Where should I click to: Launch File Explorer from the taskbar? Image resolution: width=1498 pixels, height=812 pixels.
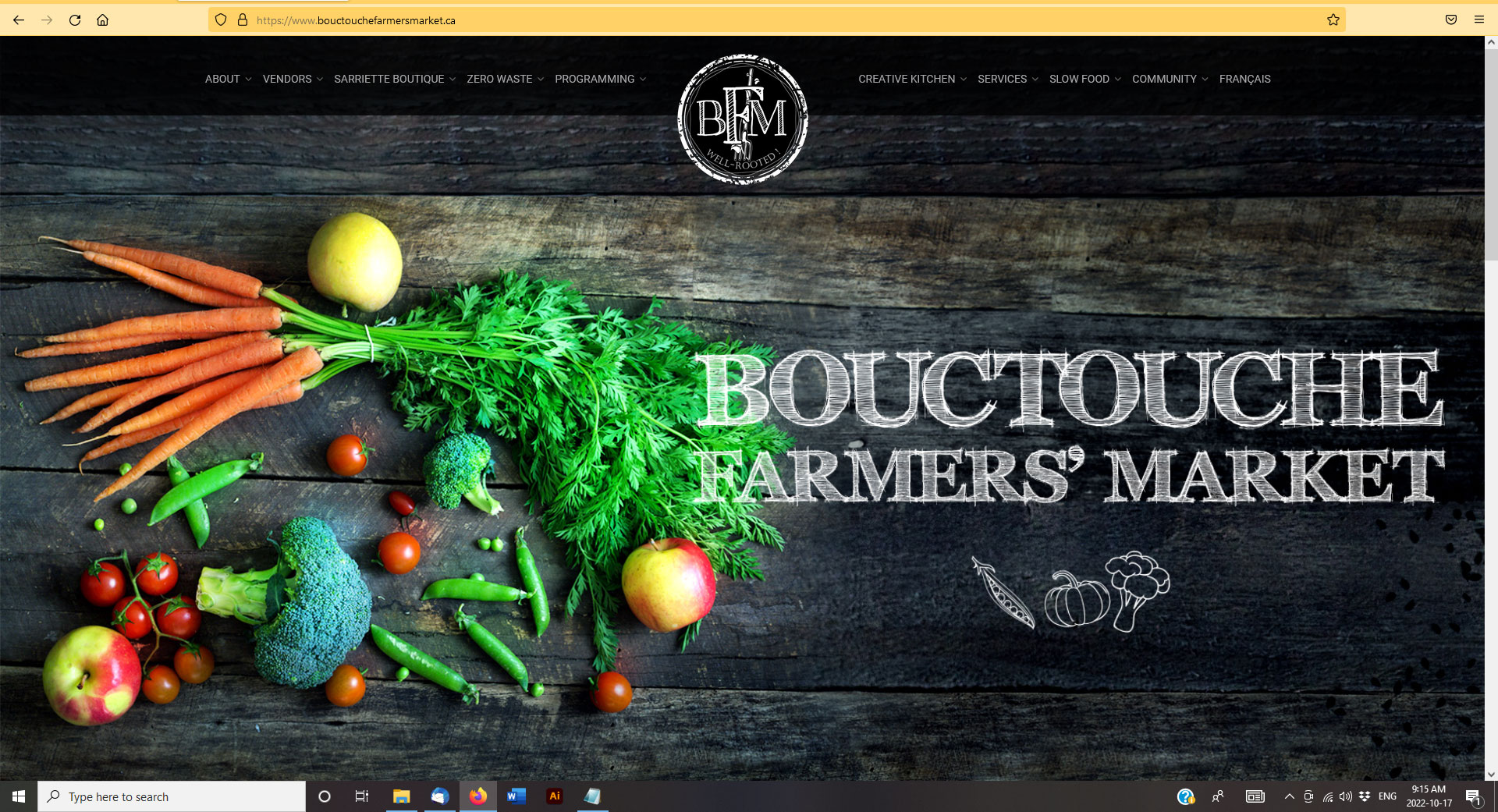click(401, 796)
